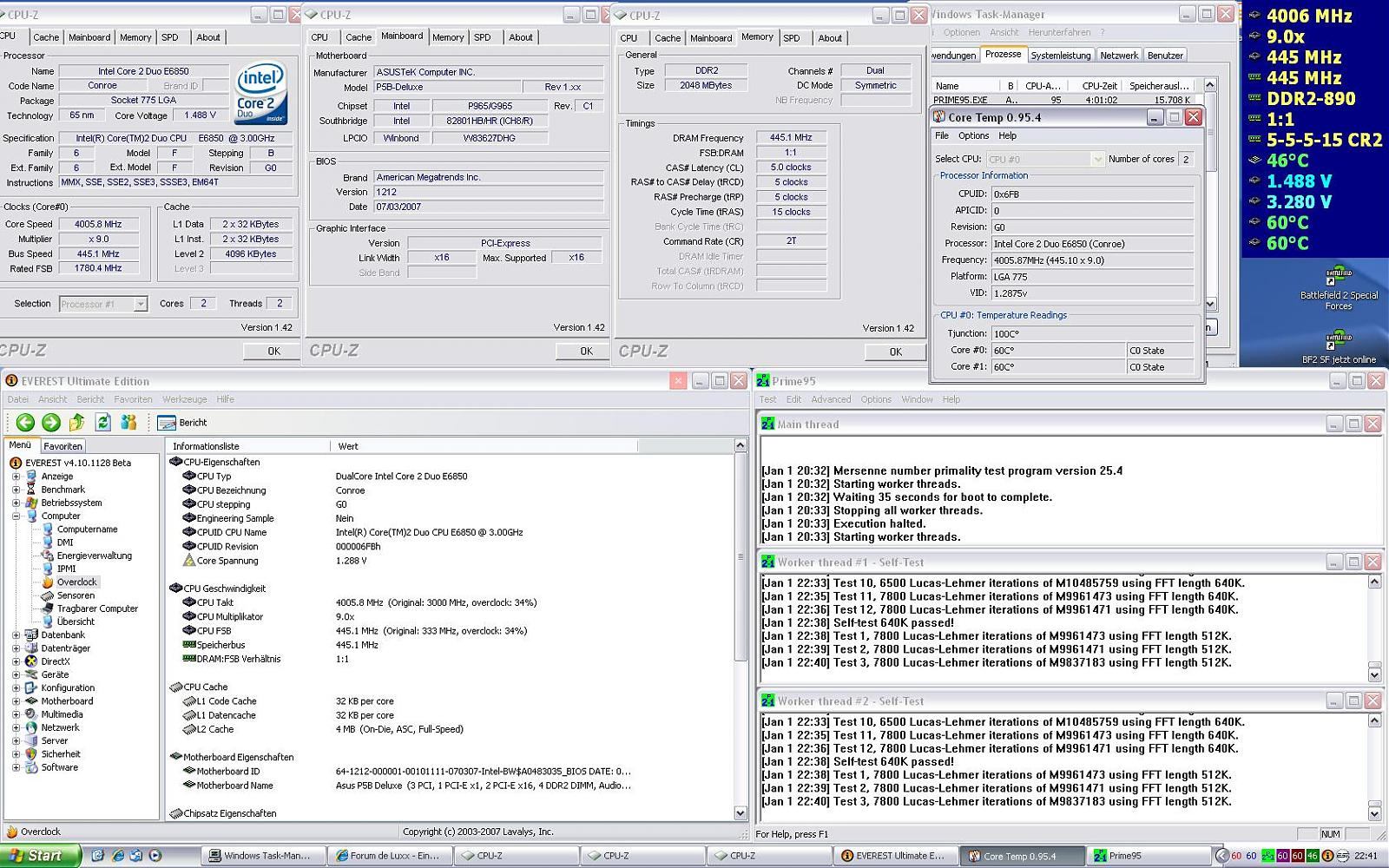Click media player quick launch icon

pos(155,856)
